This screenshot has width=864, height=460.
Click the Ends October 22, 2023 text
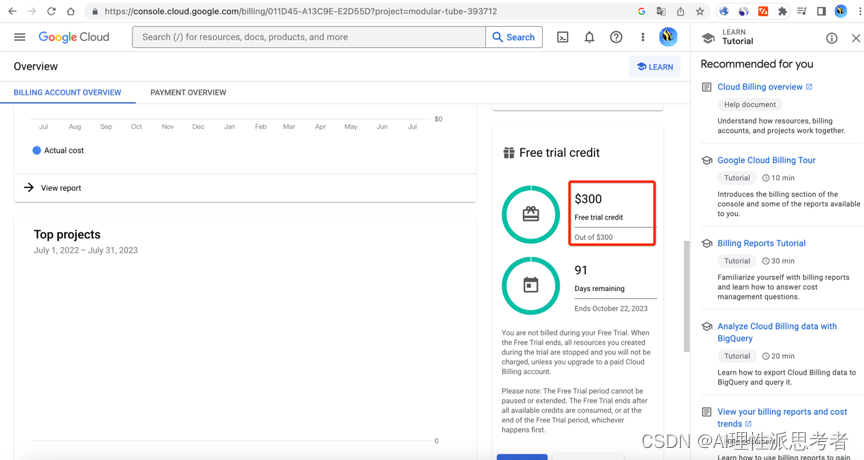(611, 309)
